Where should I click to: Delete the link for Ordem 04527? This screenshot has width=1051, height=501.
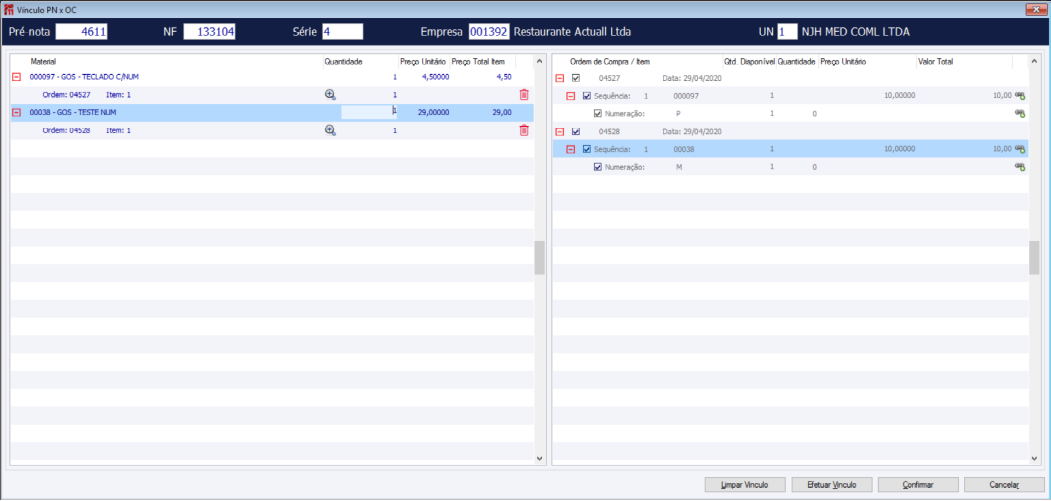tap(524, 95)
